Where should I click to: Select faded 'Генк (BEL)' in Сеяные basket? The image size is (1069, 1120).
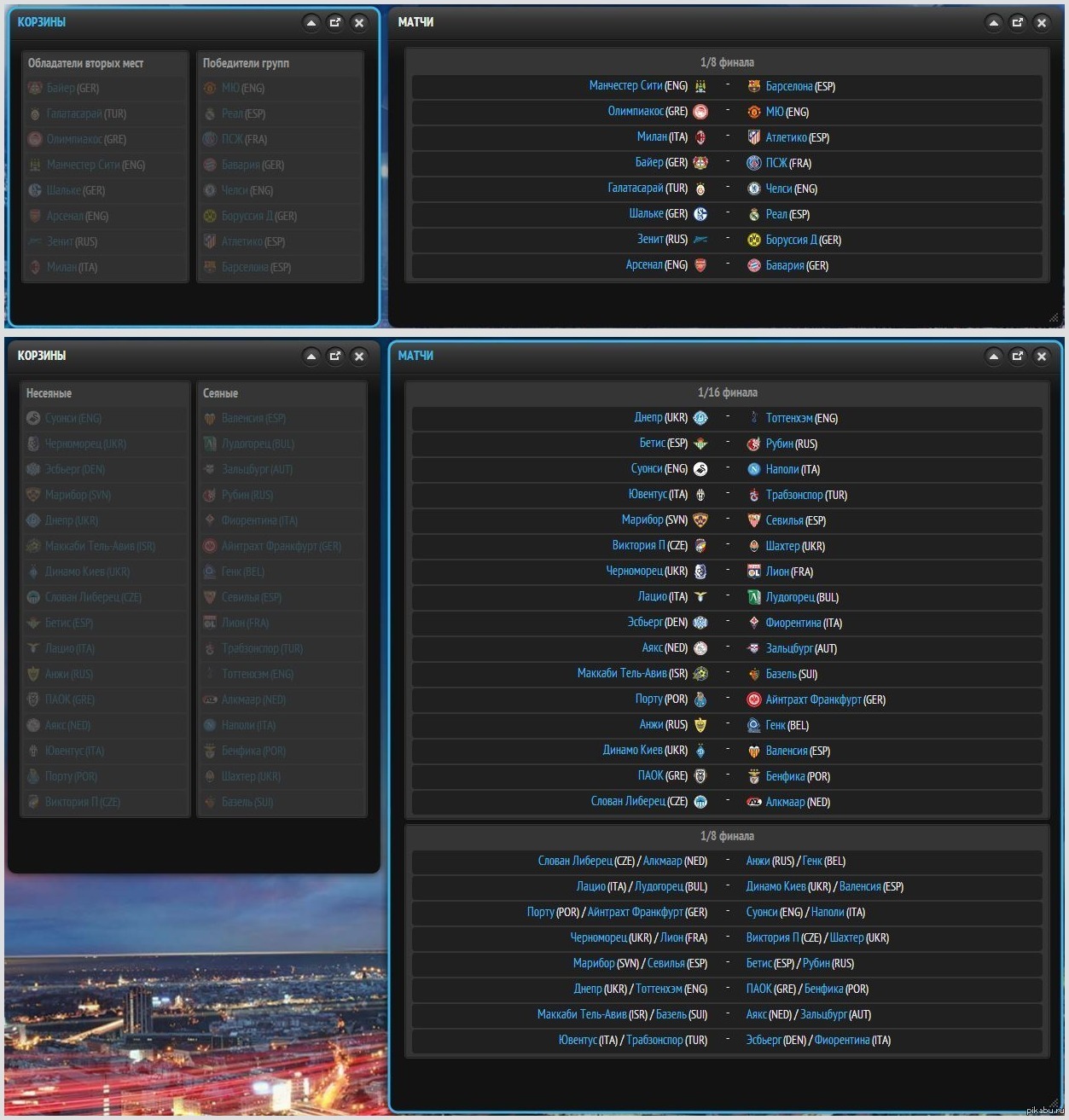coord(242,572)
